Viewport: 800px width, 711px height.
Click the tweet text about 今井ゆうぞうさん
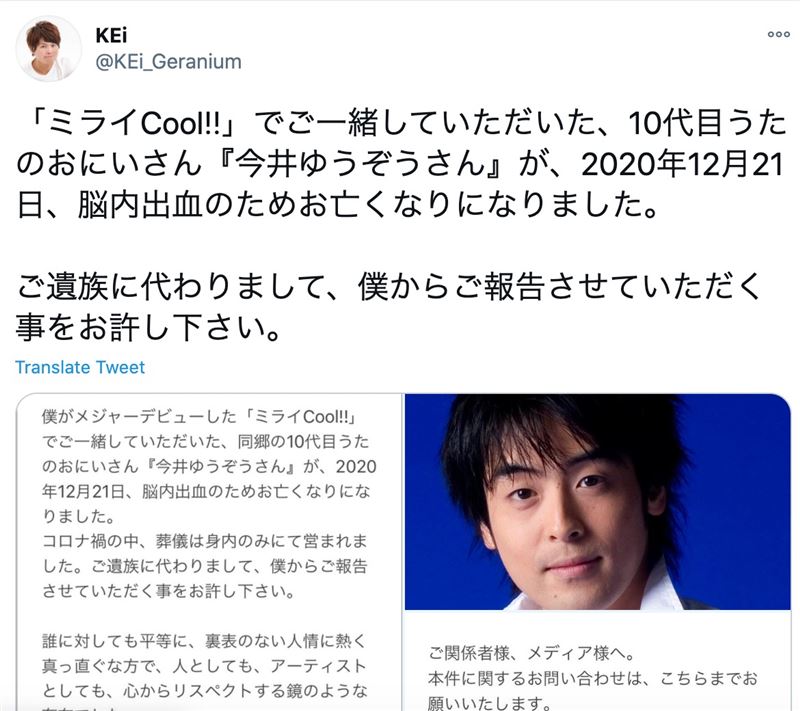[401, 164]
